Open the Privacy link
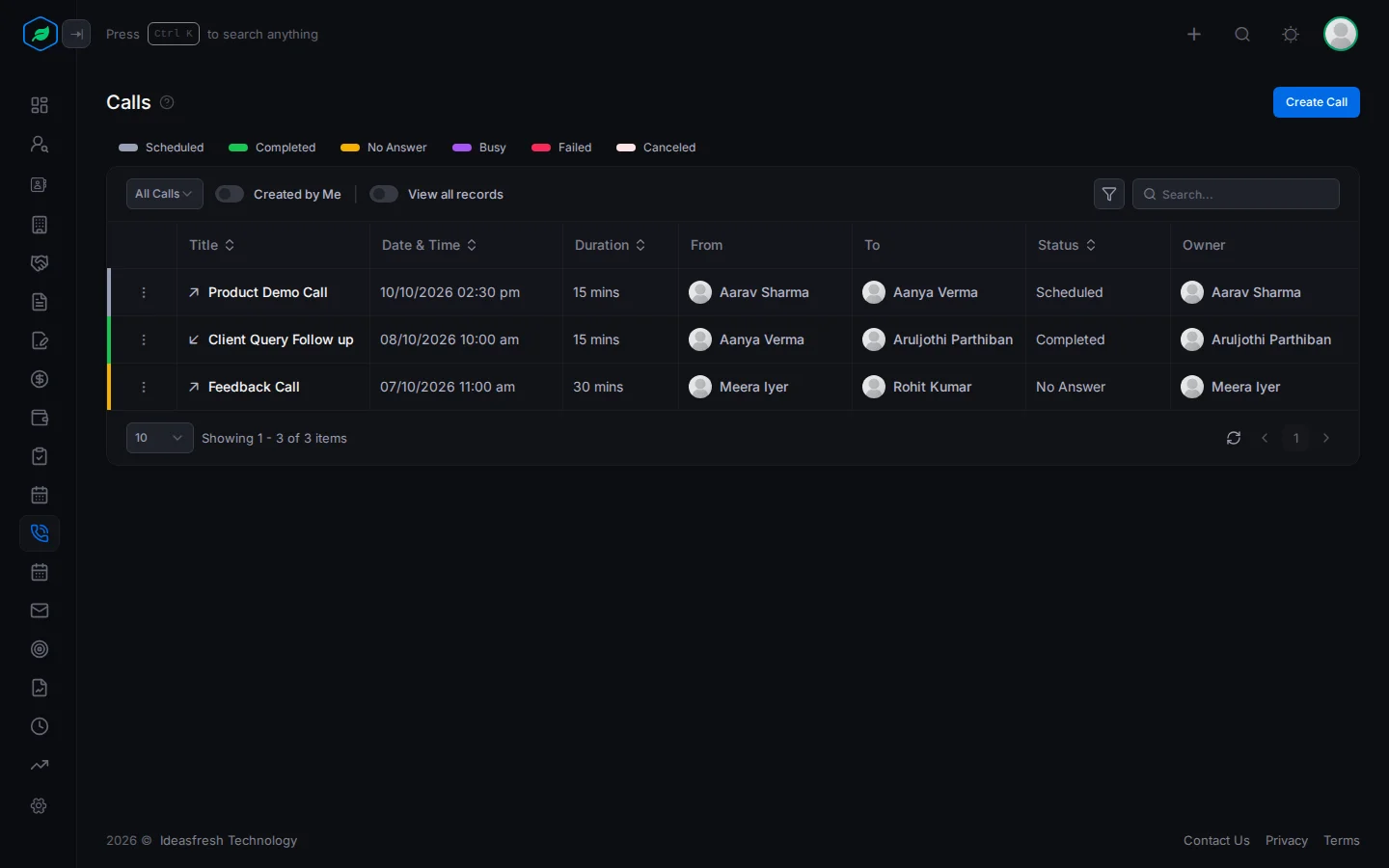Image resolution: width=1389 pixels, height=868 pixels. [1287, 840]
